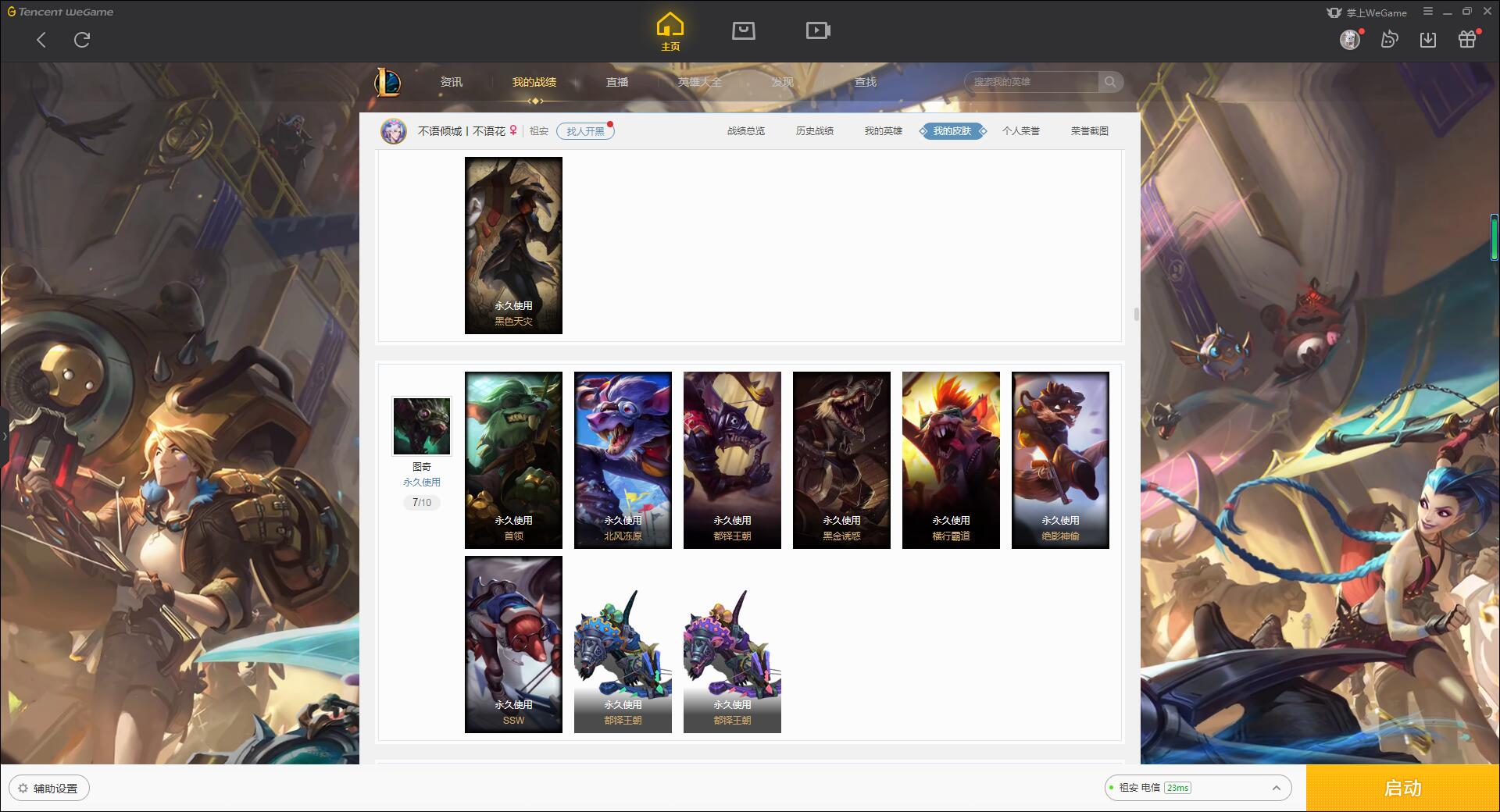This screenshot has width=1500, height=812.
Task: Open the 黑色天灾 skin card
Action: point(513,245)
